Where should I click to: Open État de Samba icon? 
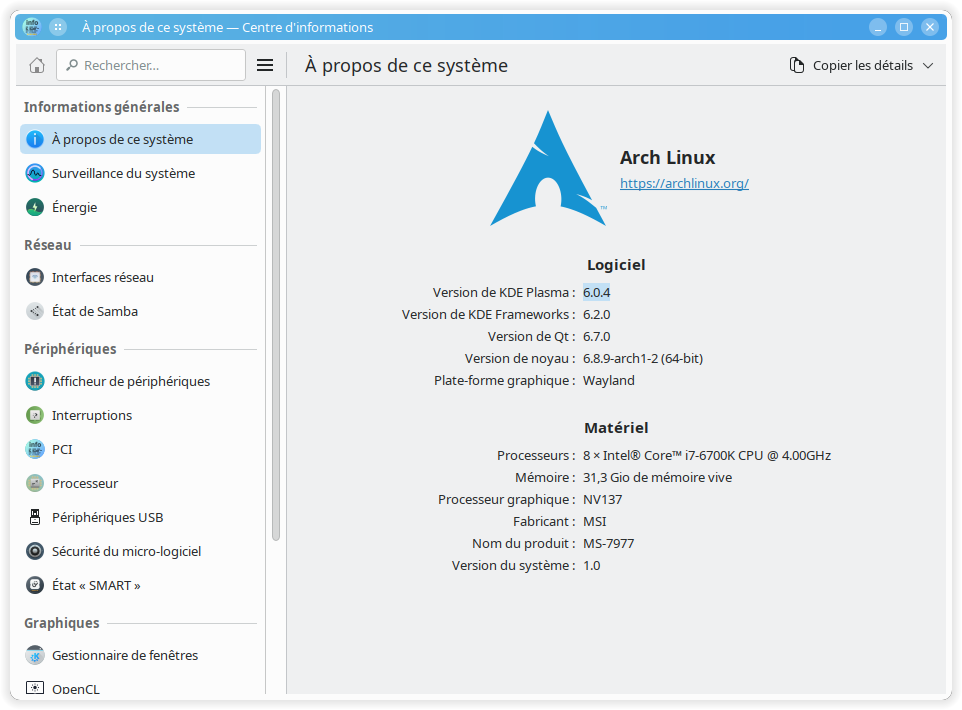click(x=35, y=311)
